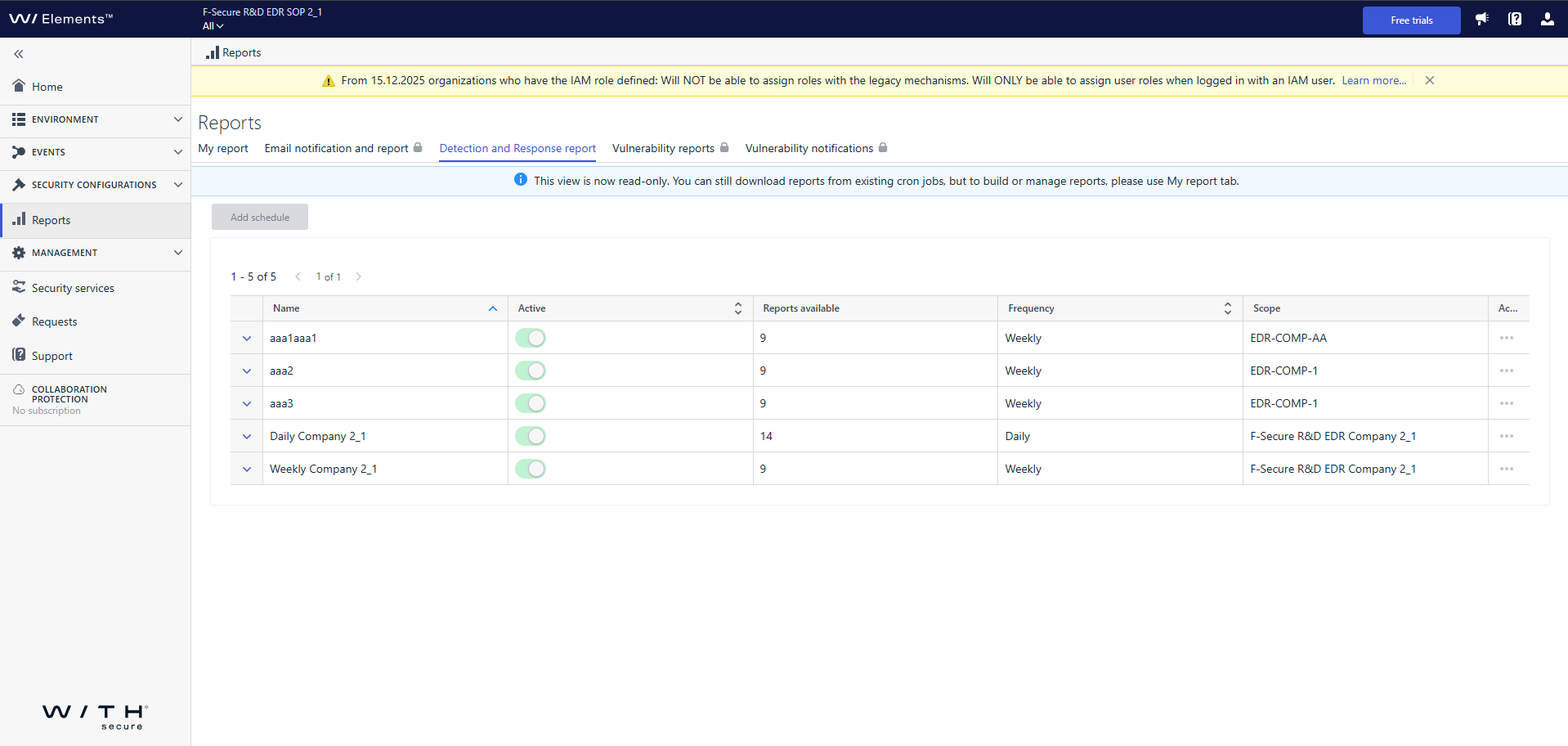Viewport: 1568px width, 746px height.
Task: Open the announcements megaphone icon
Action: (1481, 20)
